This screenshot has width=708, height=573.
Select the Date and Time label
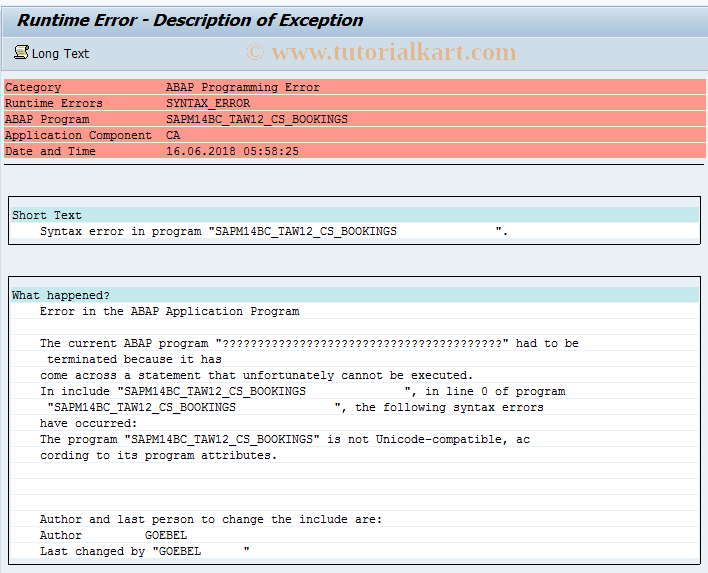point(50,151)
